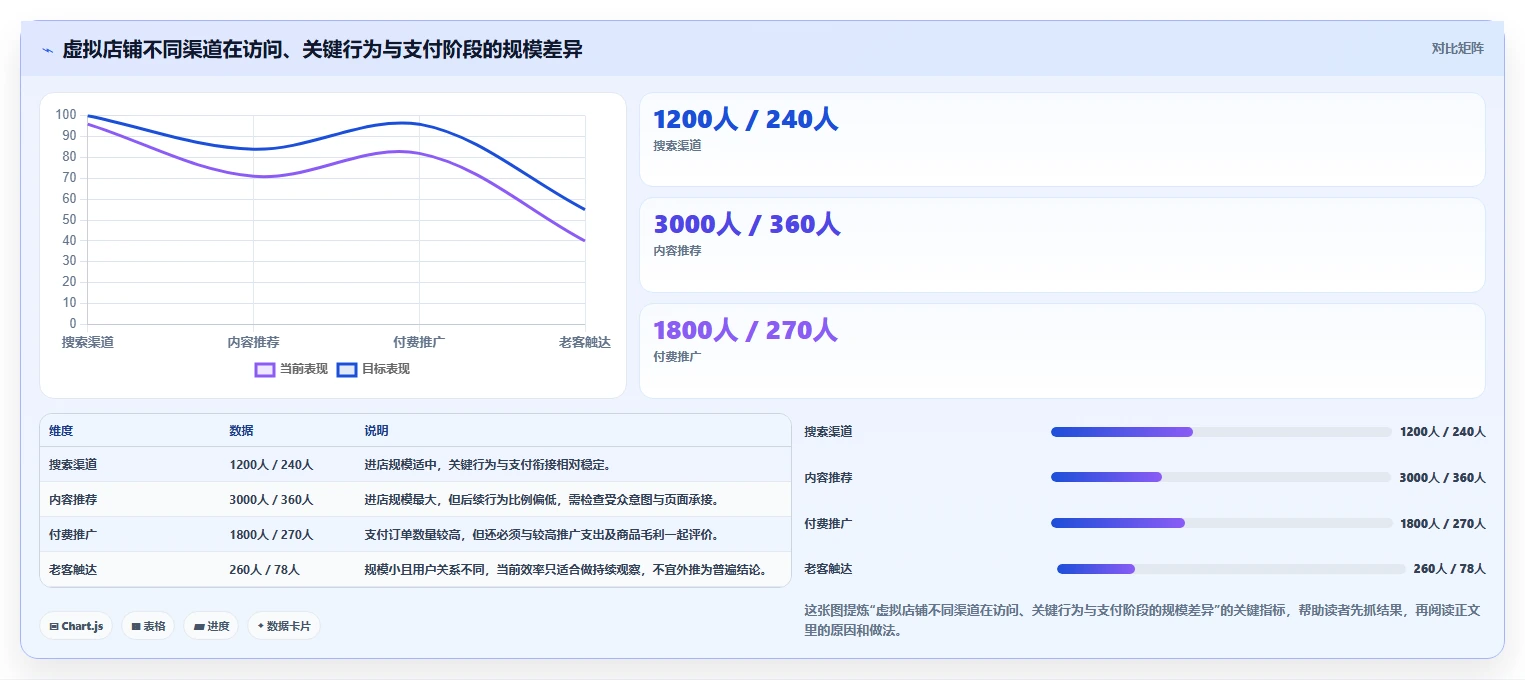Click the 数据卡片 tag chip
The width and height of the screenshot is (1525, 680).
[x=284, y=626]
